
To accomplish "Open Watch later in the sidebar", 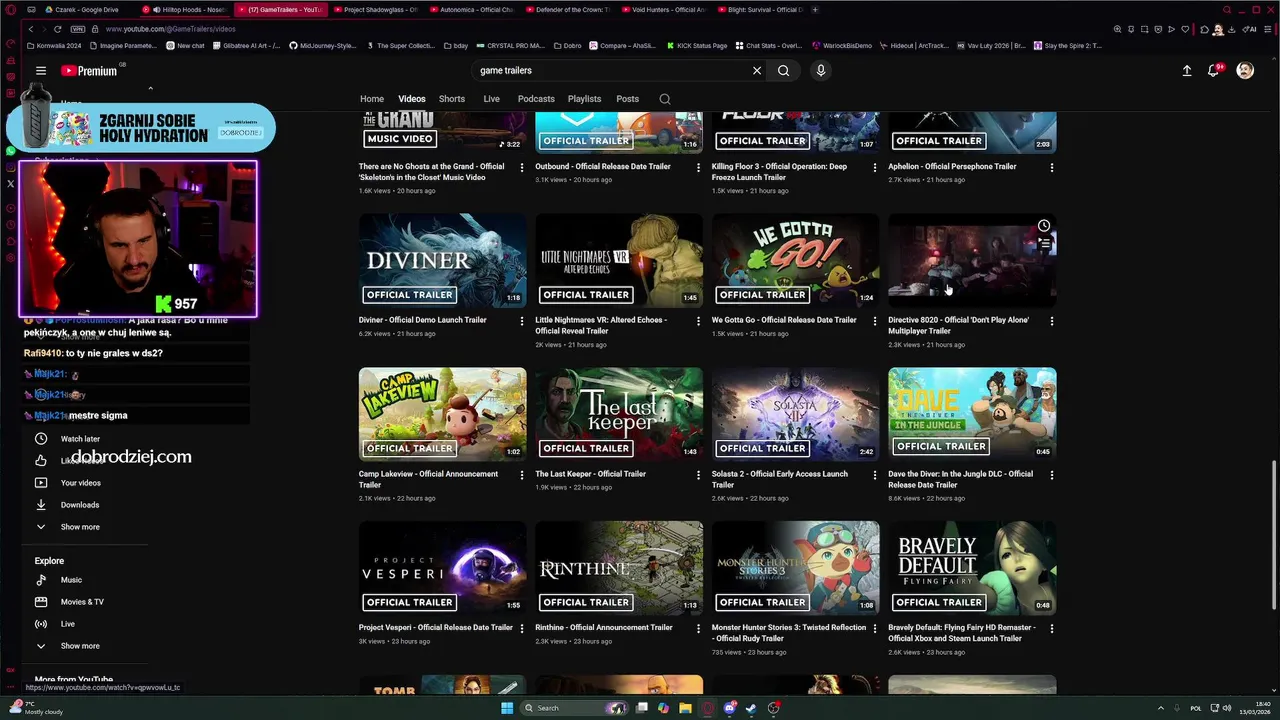I will tap(80, 439).
